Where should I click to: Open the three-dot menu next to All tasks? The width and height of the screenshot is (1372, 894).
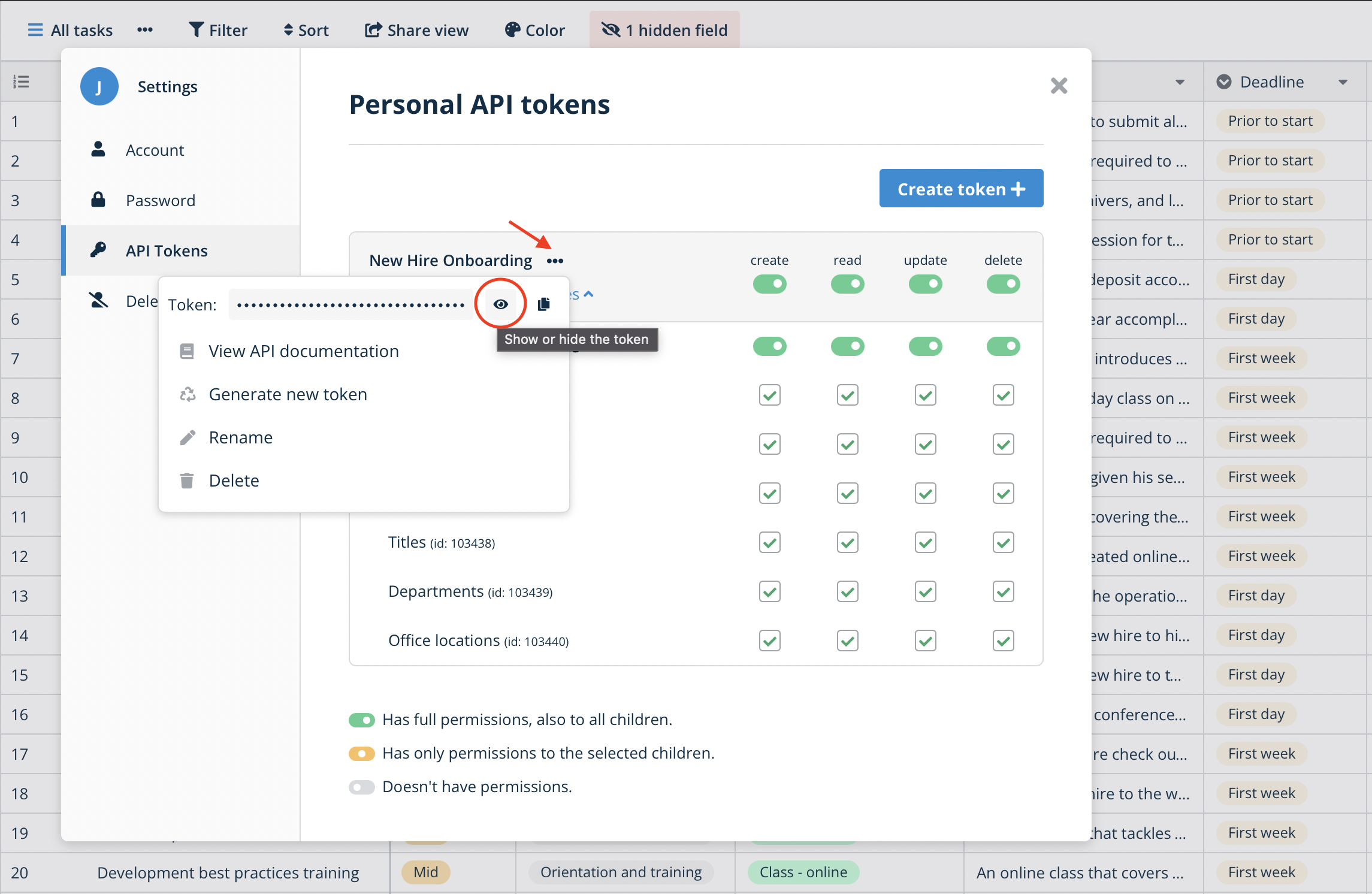click(x=145, y=30)
